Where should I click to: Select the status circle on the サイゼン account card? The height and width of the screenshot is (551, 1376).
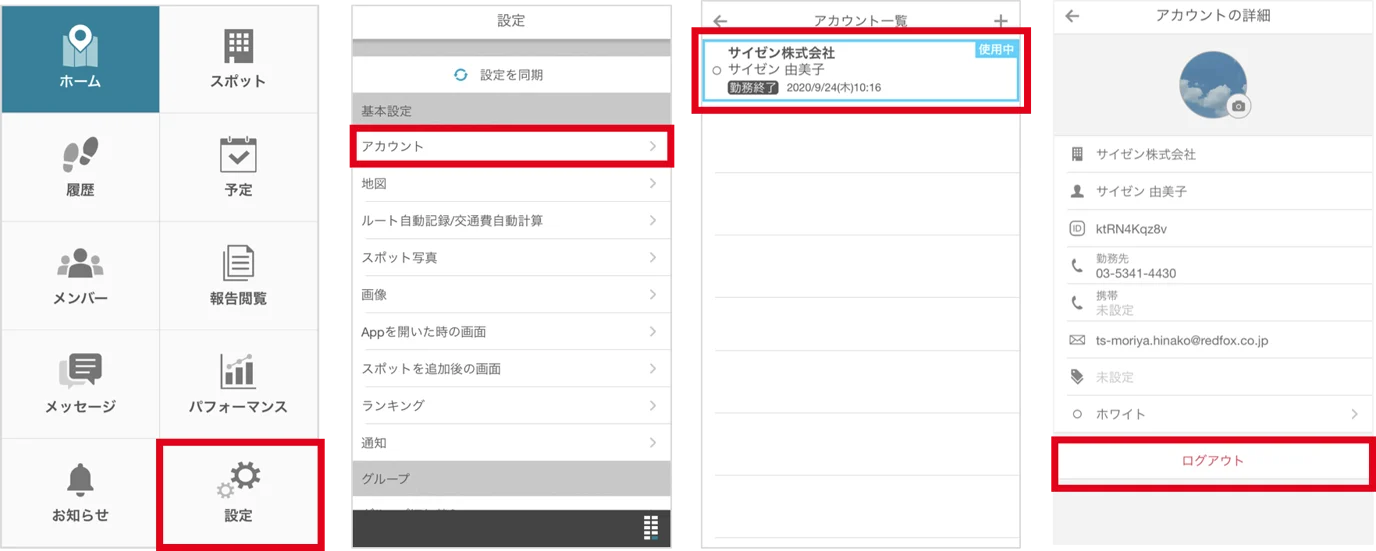coord(717,71)
